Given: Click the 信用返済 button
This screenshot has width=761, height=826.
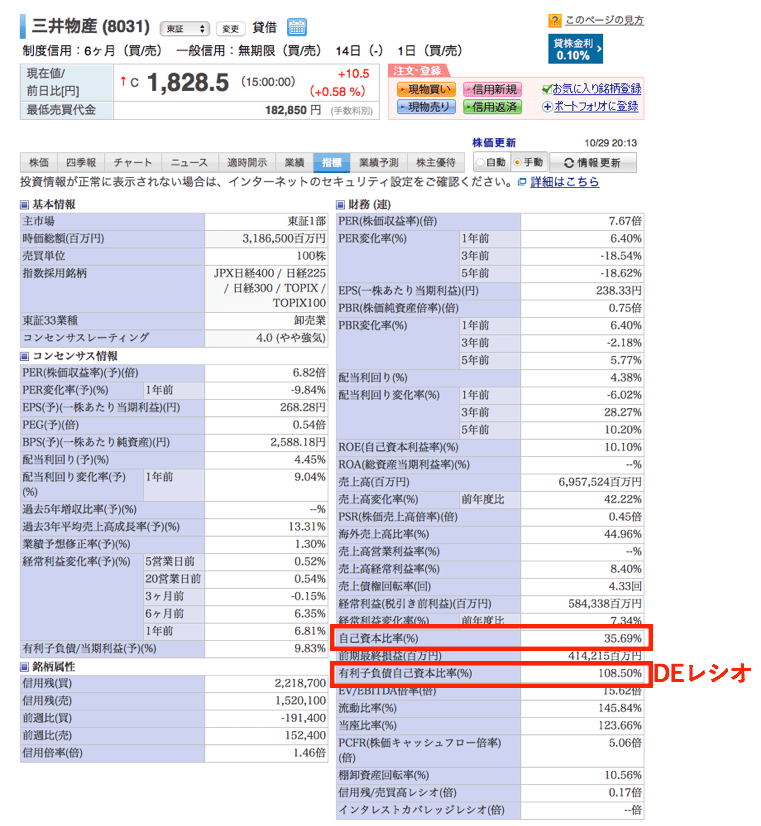Looking at the screenshot, I should (493, 107).
